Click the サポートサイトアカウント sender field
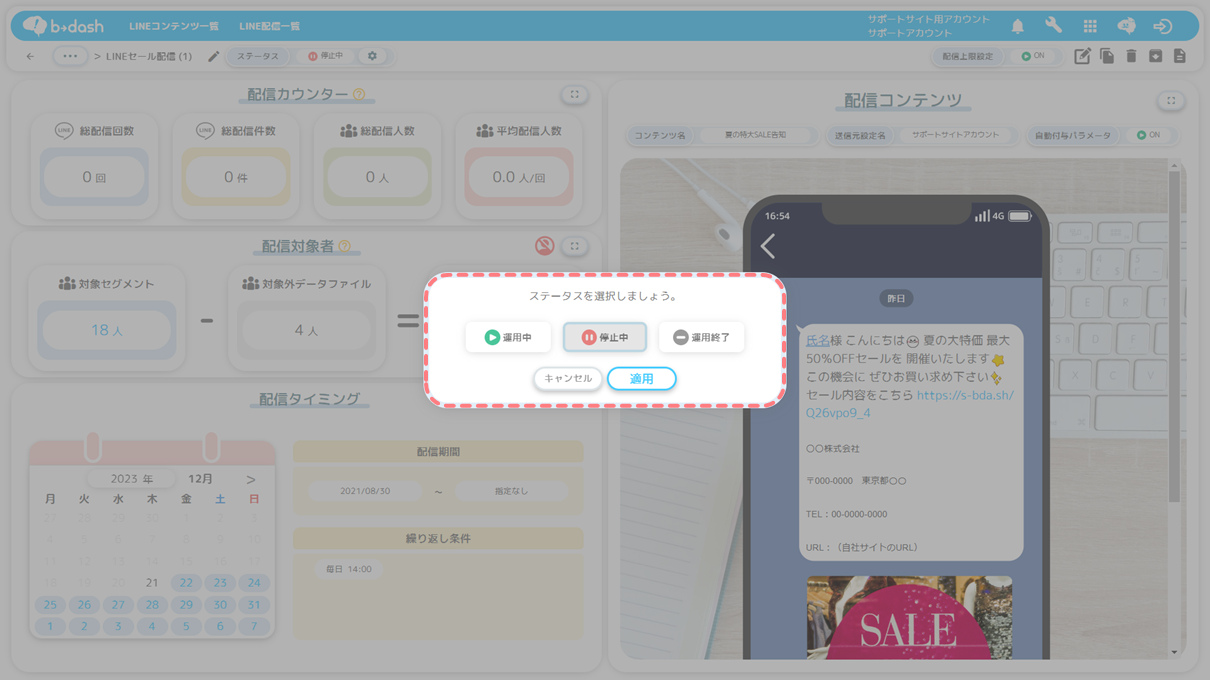The width and height of the screenshot is (1210, 680). (x=955, y=135)
